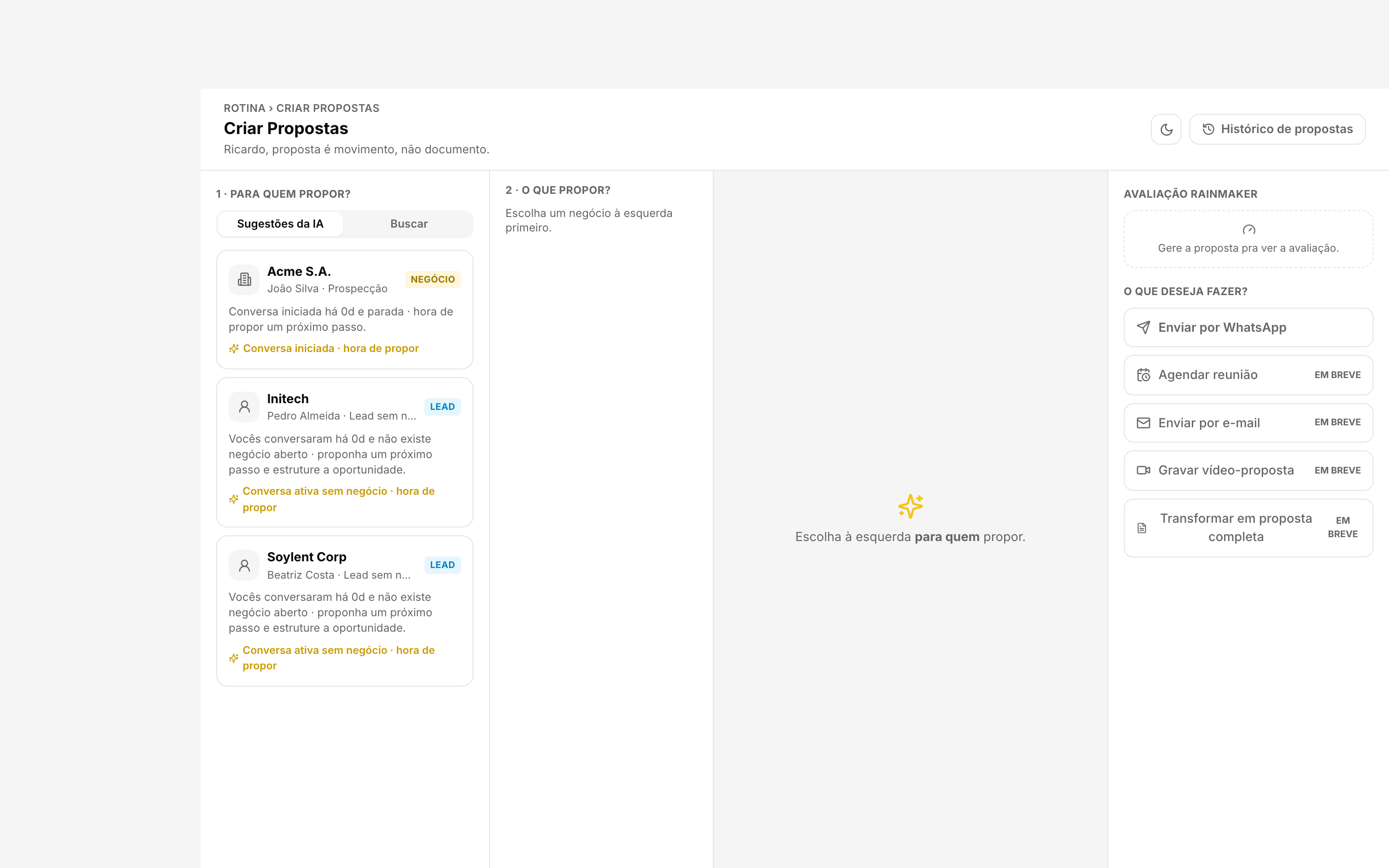Screen dimensions: 1389x868
Task: Click sparkle icon in Soylent Corp card
Action: tap(233, 658)
